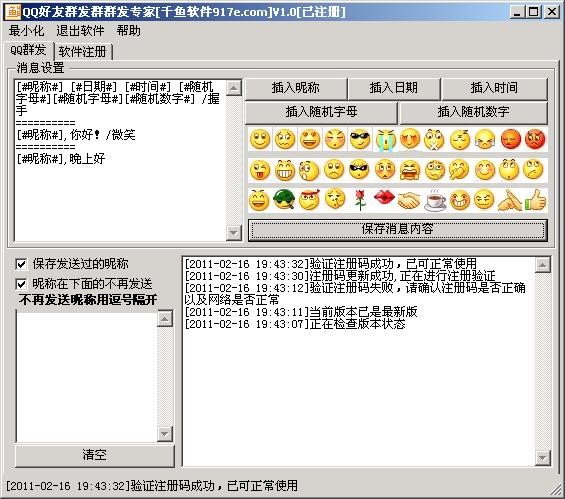Insert the handshake emoticon
Image resolution: width=565 pixels, height=499 pixels.
(409, 200)
